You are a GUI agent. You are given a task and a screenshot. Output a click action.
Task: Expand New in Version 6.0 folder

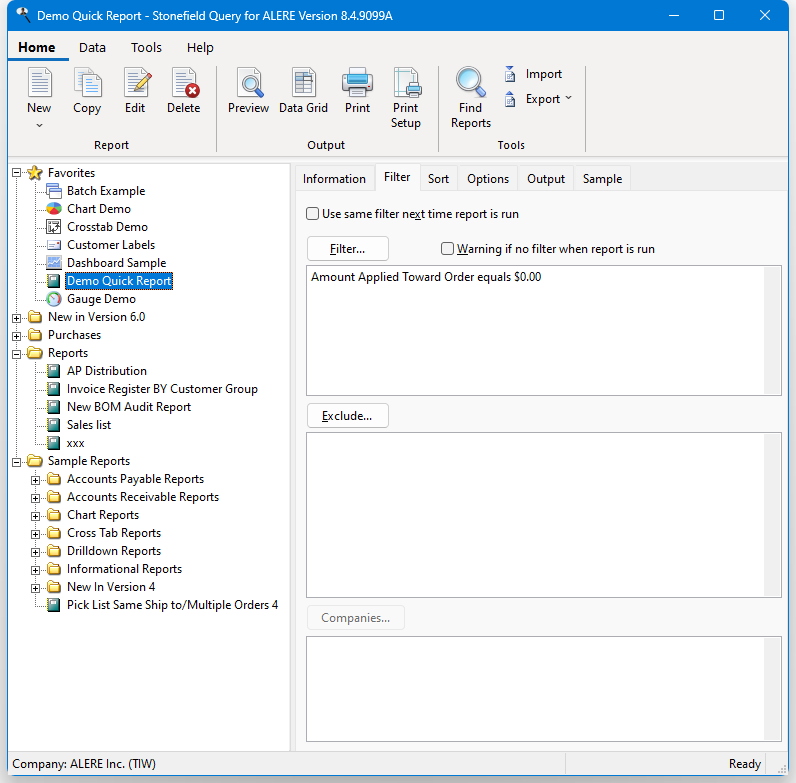tap(17, 318)
